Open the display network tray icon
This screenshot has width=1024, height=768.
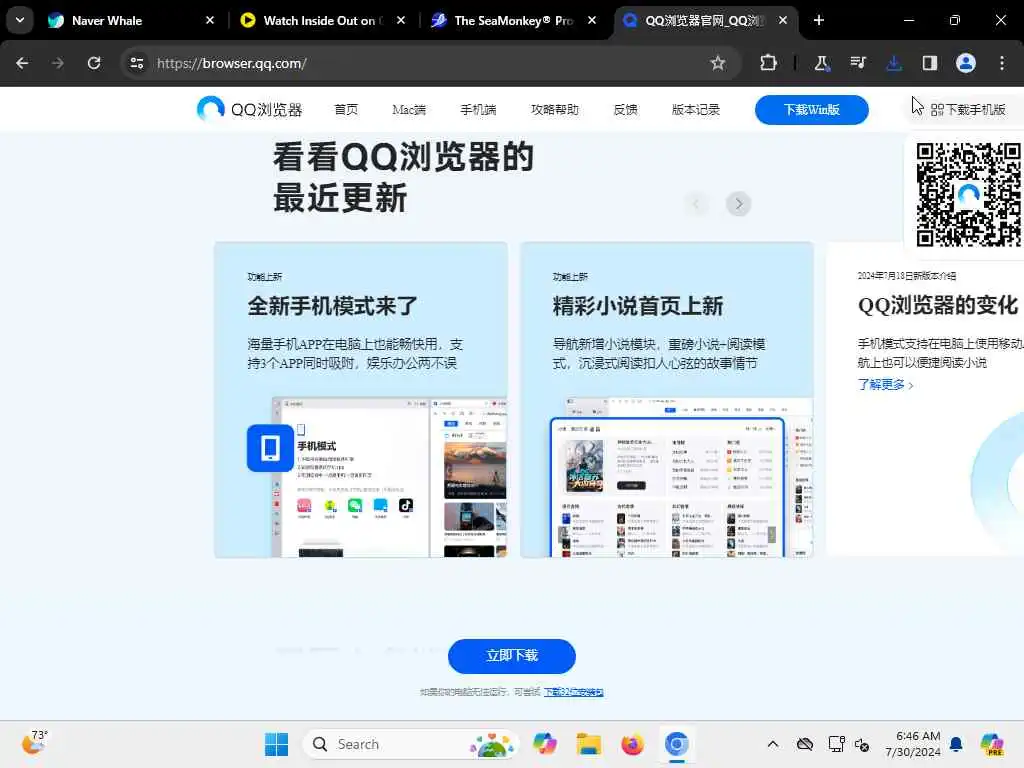coord(837,744)
